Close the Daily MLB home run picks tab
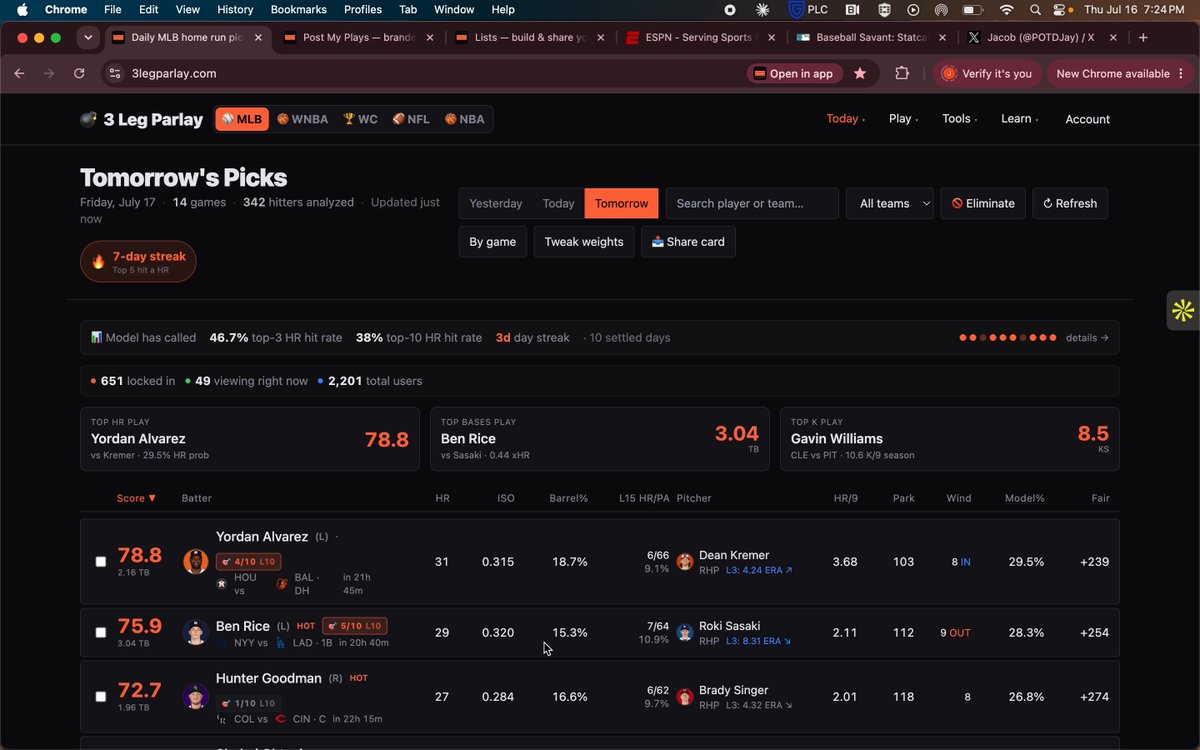This screenshot has height=750, width=1200. pyautogui.click(x=258, y=37)
